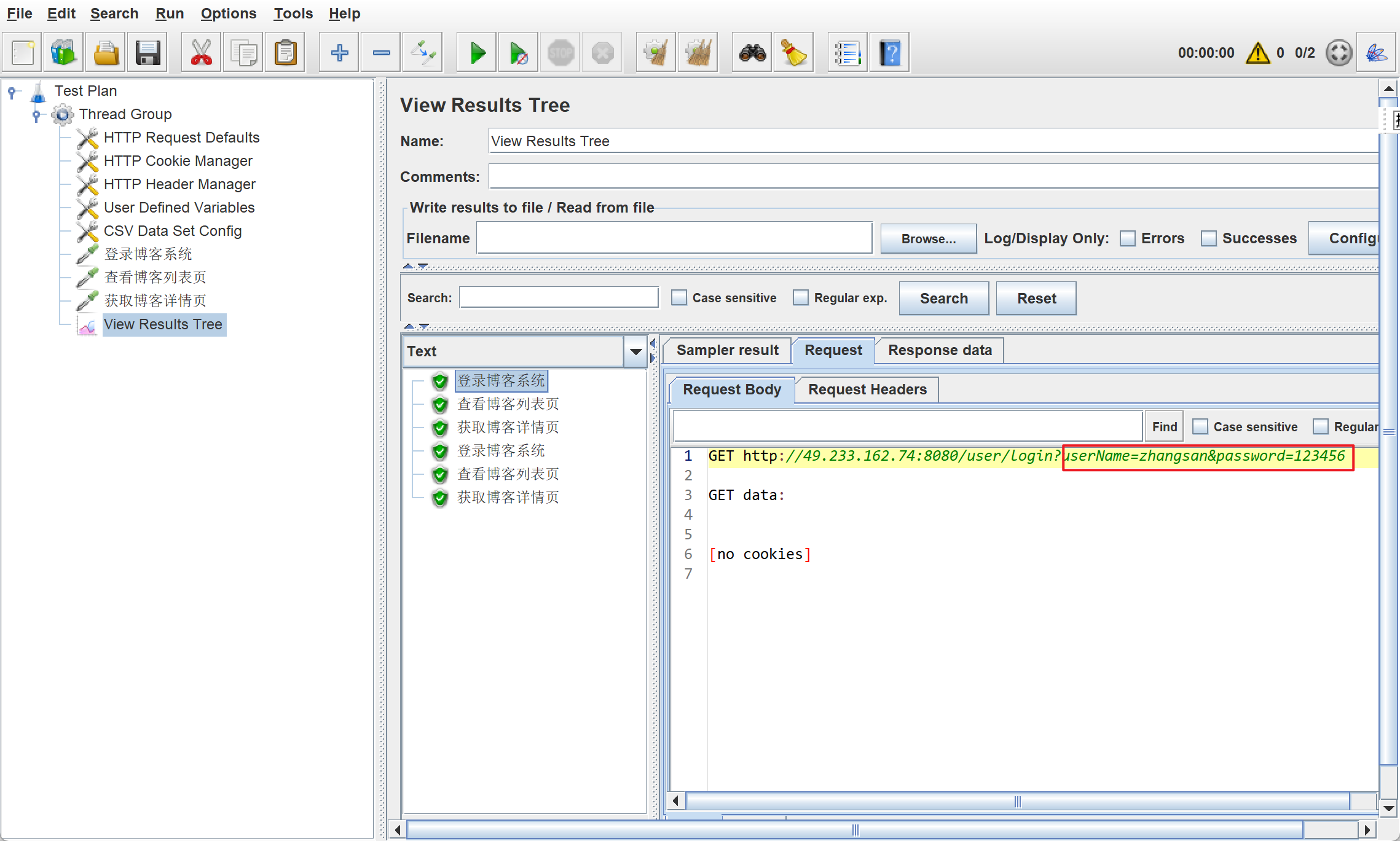Click the Add plus toolbar icon
Image resolution: width=1400 pixels, height=841 pixels.
coord(339,53)
